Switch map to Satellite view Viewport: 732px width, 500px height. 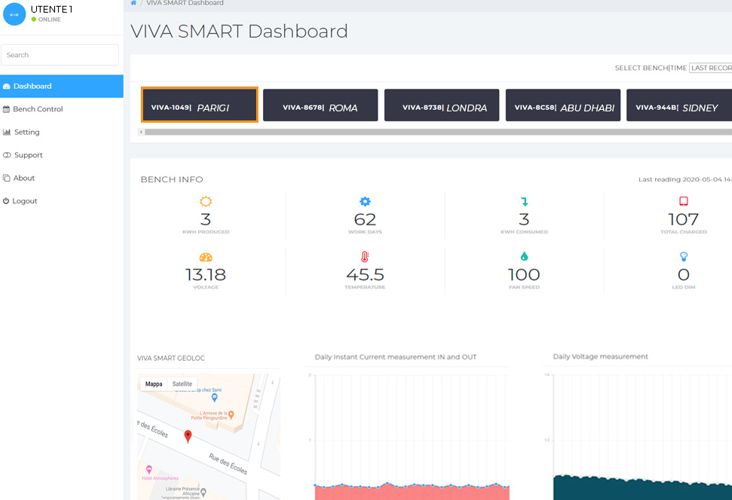pyautogui.click(x=182, y=384)
